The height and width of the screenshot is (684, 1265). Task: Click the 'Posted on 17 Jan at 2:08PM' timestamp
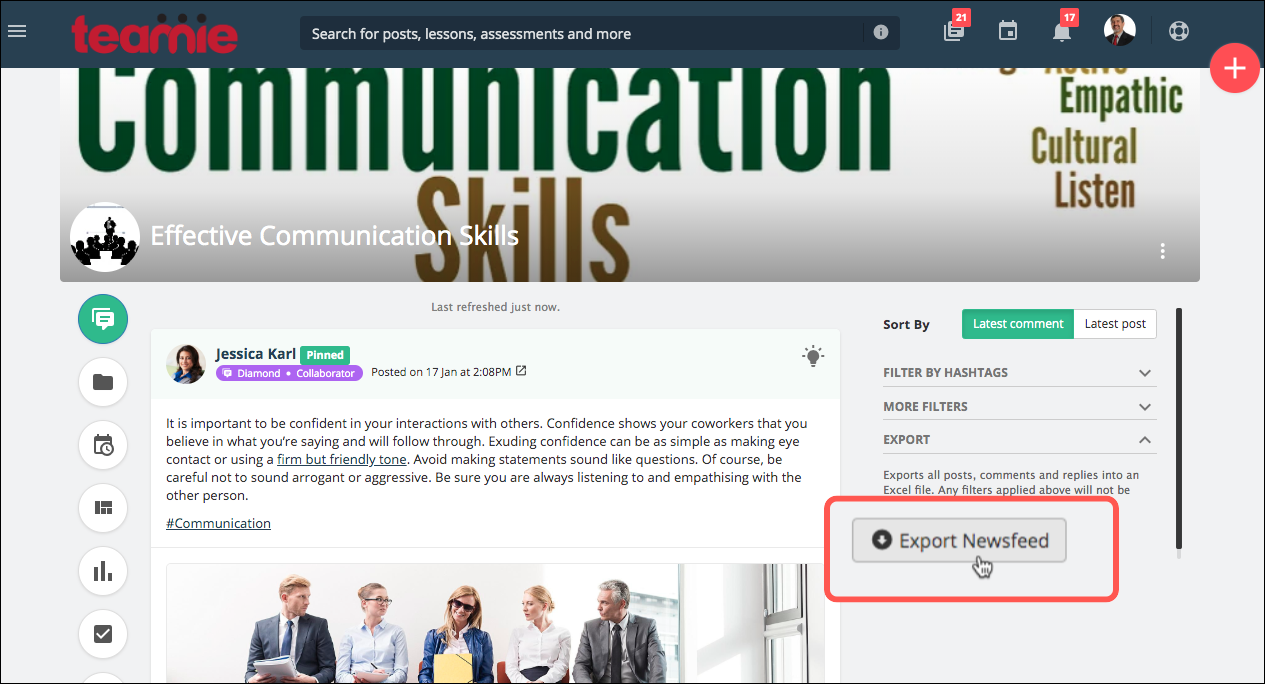[x=440, y=372]
